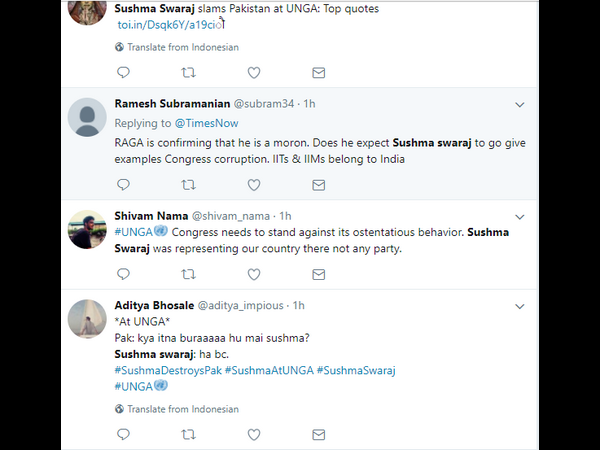Like Ramesh Subramanian's tweet

point(254,184)
